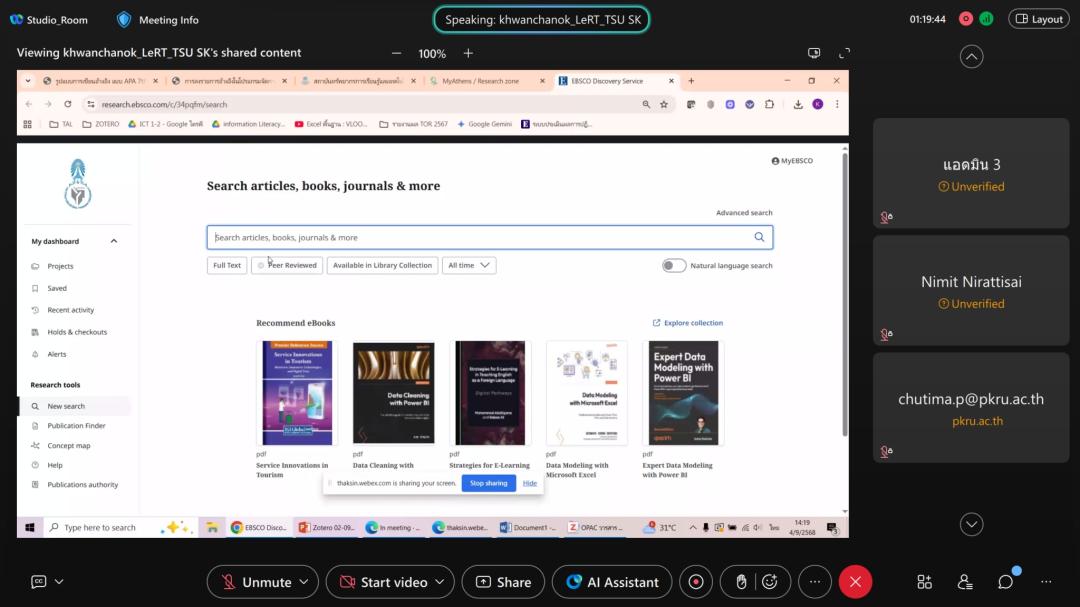
Task: Click the Raise hand icon
Action: coord(741,582)
